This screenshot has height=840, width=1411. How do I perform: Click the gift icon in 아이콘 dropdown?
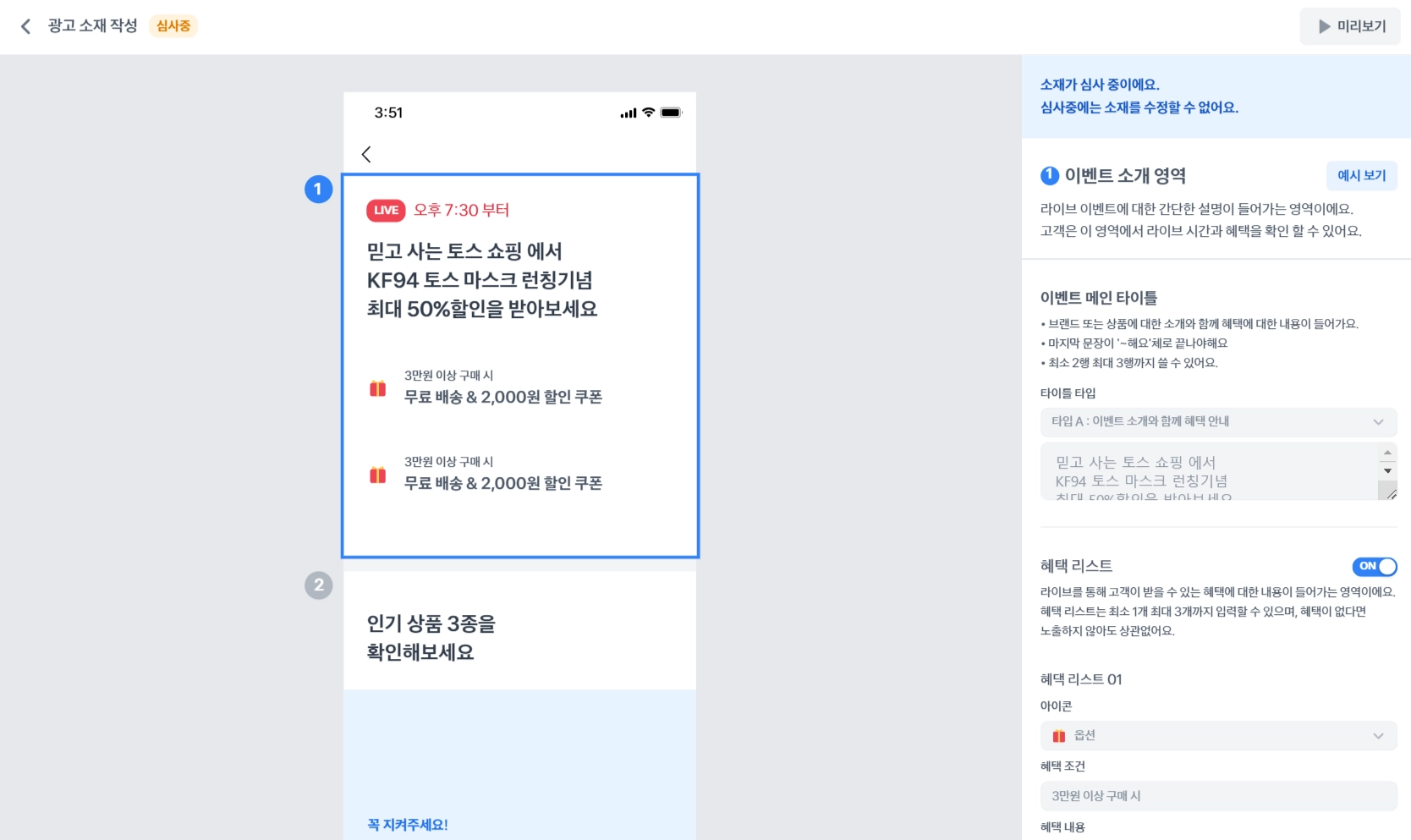[1059, 736]
